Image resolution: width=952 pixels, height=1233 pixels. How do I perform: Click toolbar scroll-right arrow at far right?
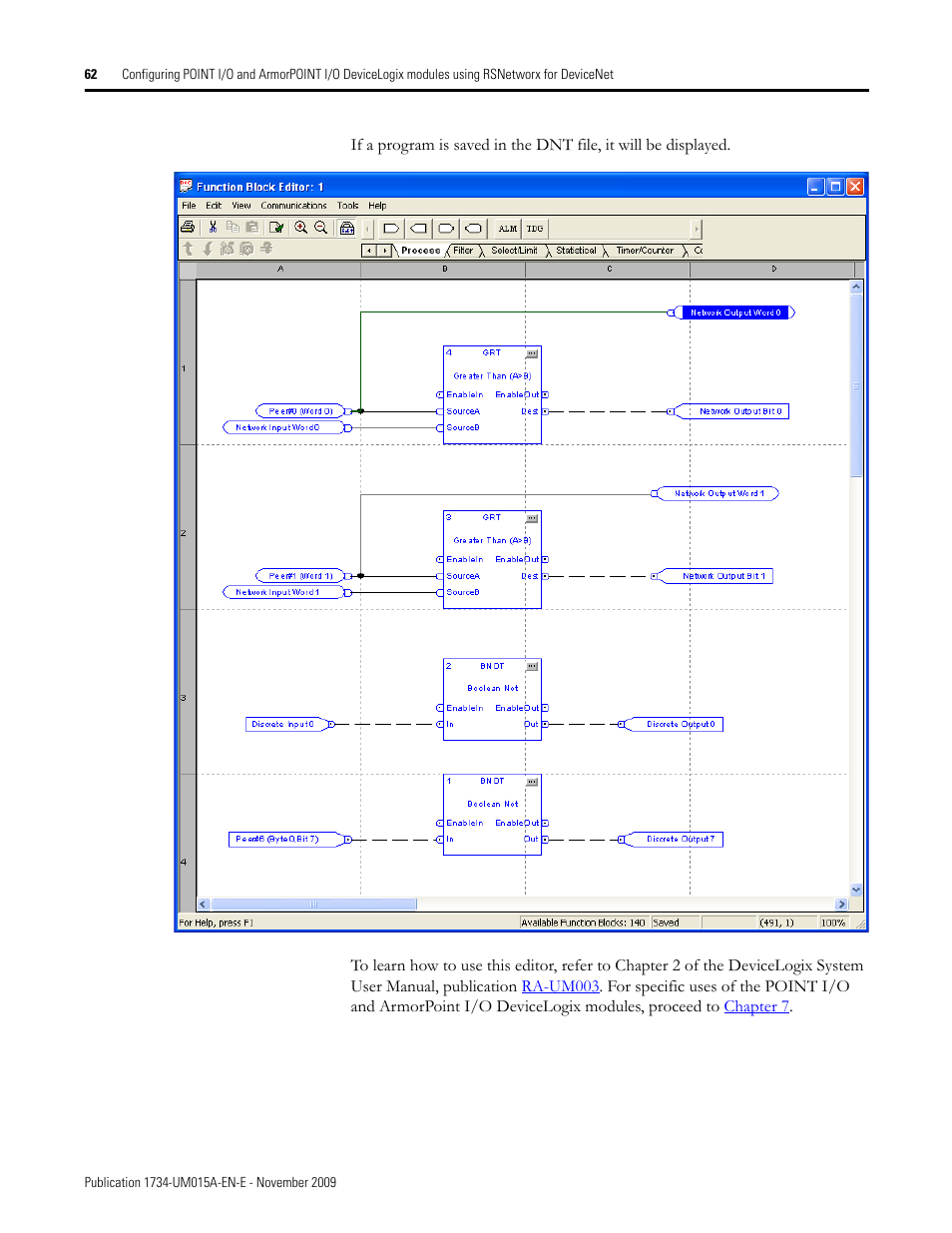point(697,229)
